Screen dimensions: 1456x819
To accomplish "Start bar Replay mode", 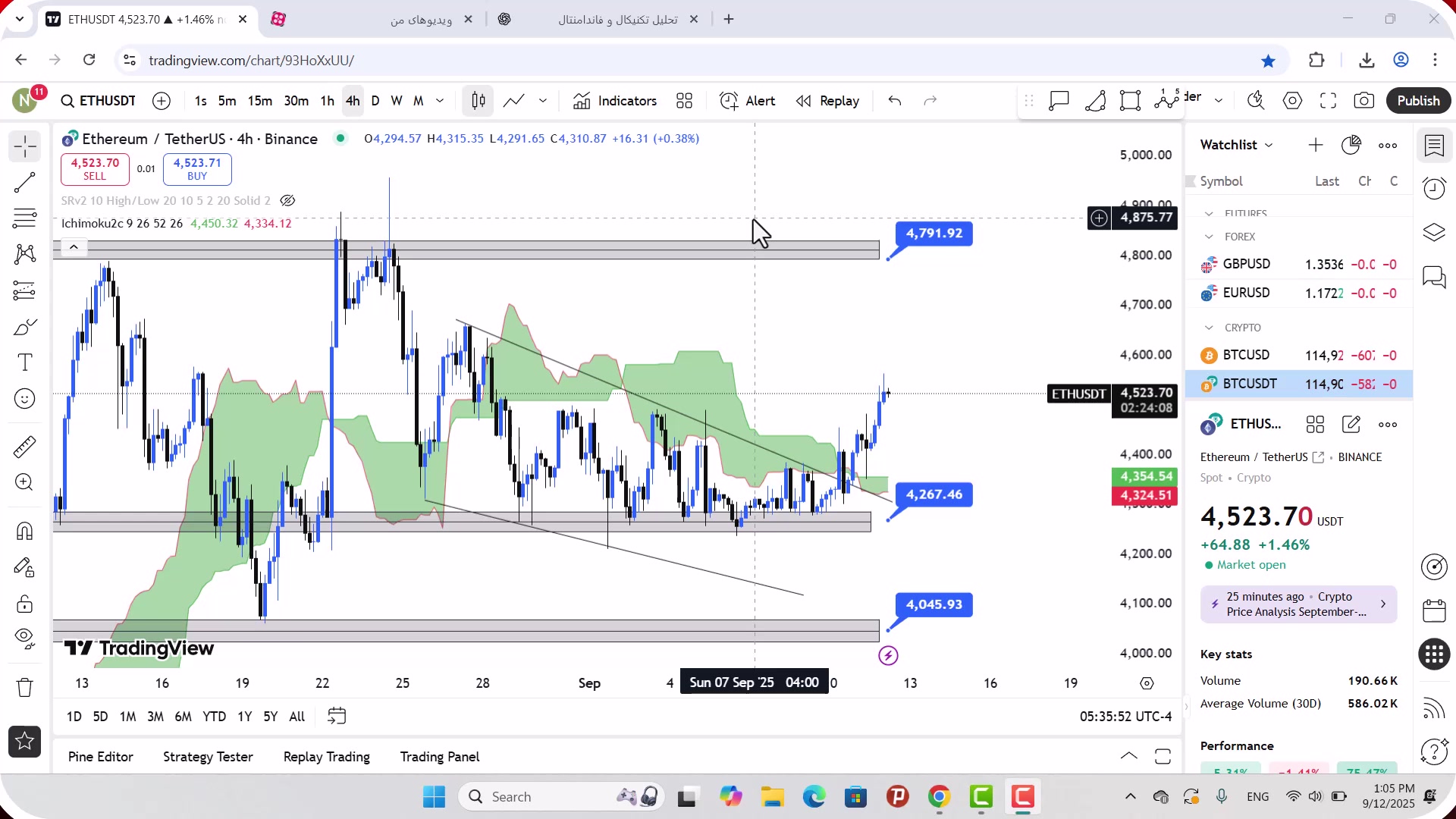I will point(828,101).
